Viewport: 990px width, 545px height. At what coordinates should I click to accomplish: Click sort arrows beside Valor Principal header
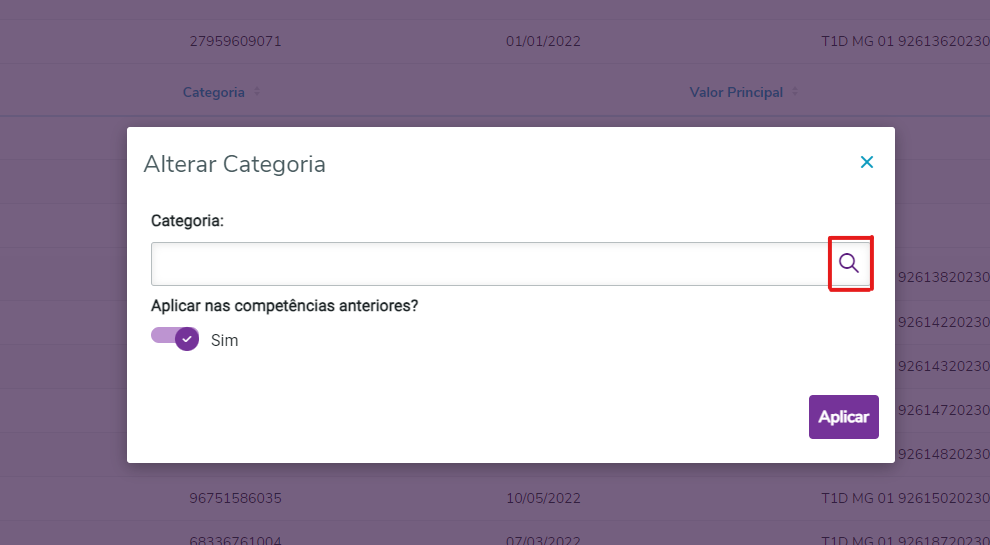click(x=795, y=92)
